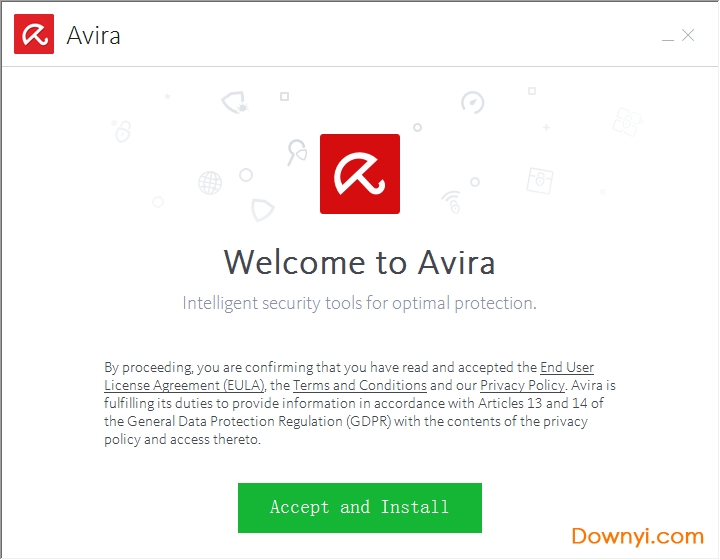Click the faded plain shield below globe

coord(263,209)
